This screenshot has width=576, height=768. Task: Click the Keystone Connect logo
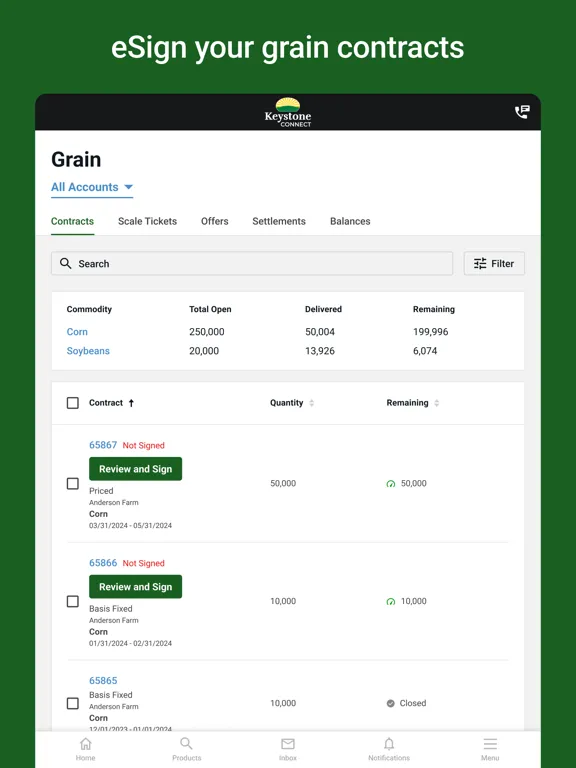pyautogui.click(x=288, y=113)
